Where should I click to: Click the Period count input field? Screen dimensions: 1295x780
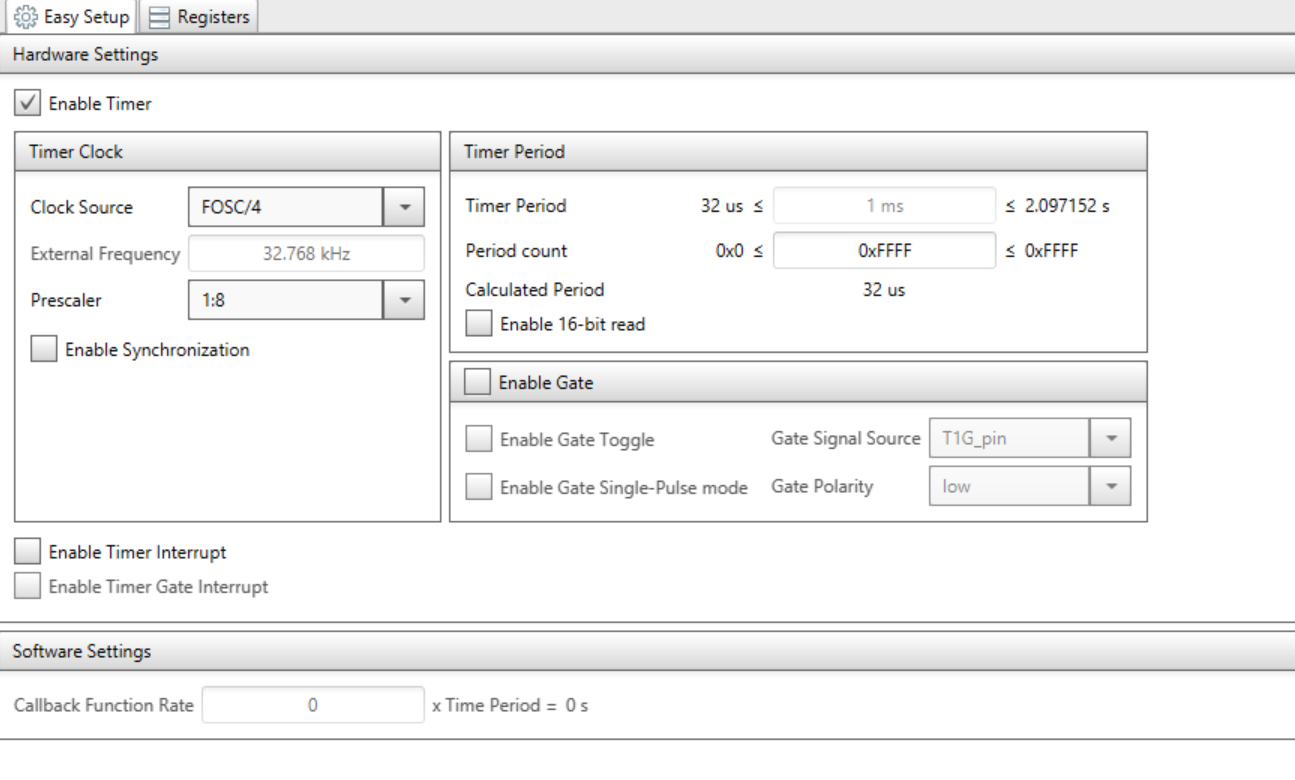[x=884, y=252]
